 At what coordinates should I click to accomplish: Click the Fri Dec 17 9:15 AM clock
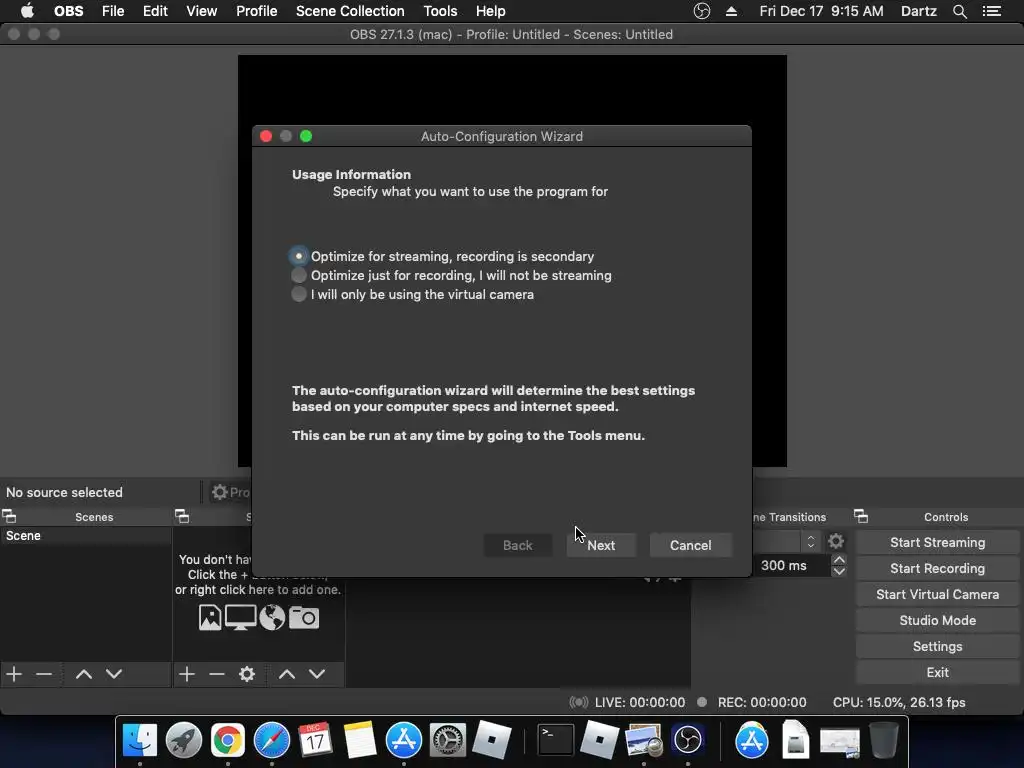[821, 11]
